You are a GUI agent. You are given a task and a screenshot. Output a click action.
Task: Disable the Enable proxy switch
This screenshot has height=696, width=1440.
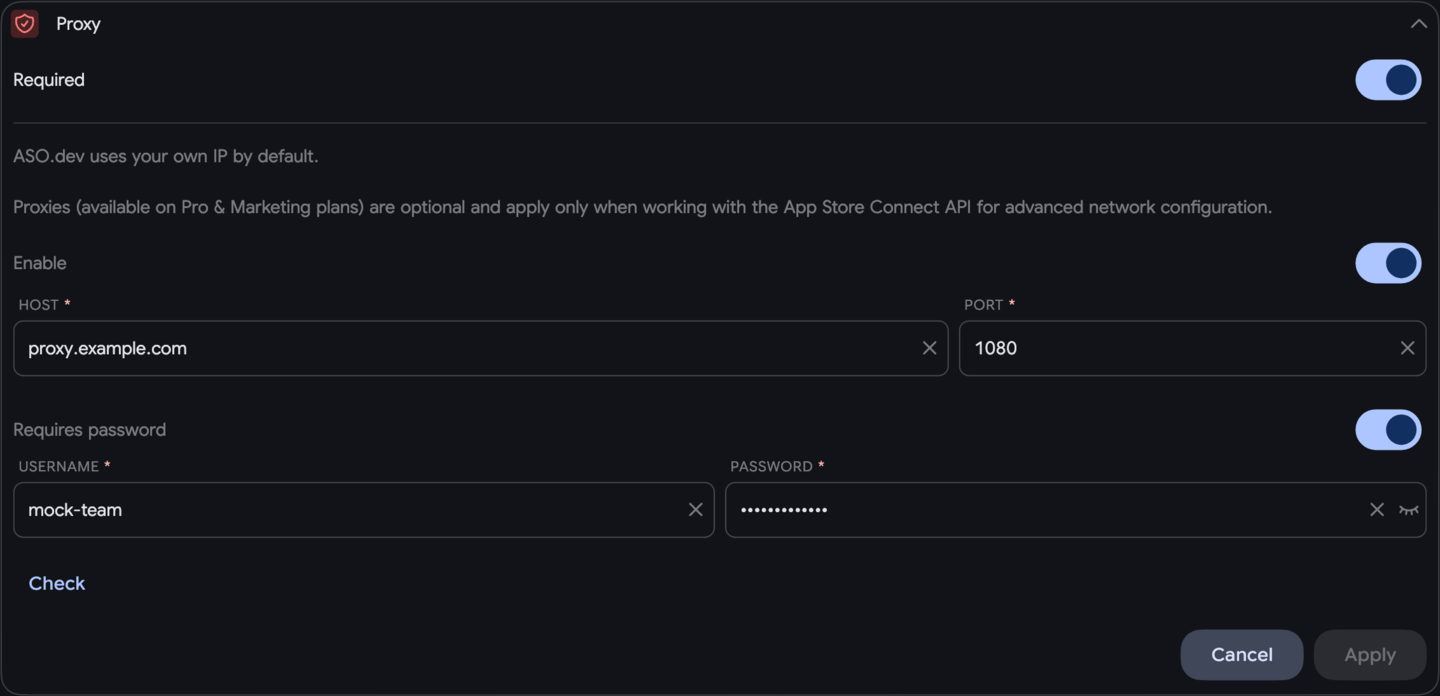click(1388, 263)
